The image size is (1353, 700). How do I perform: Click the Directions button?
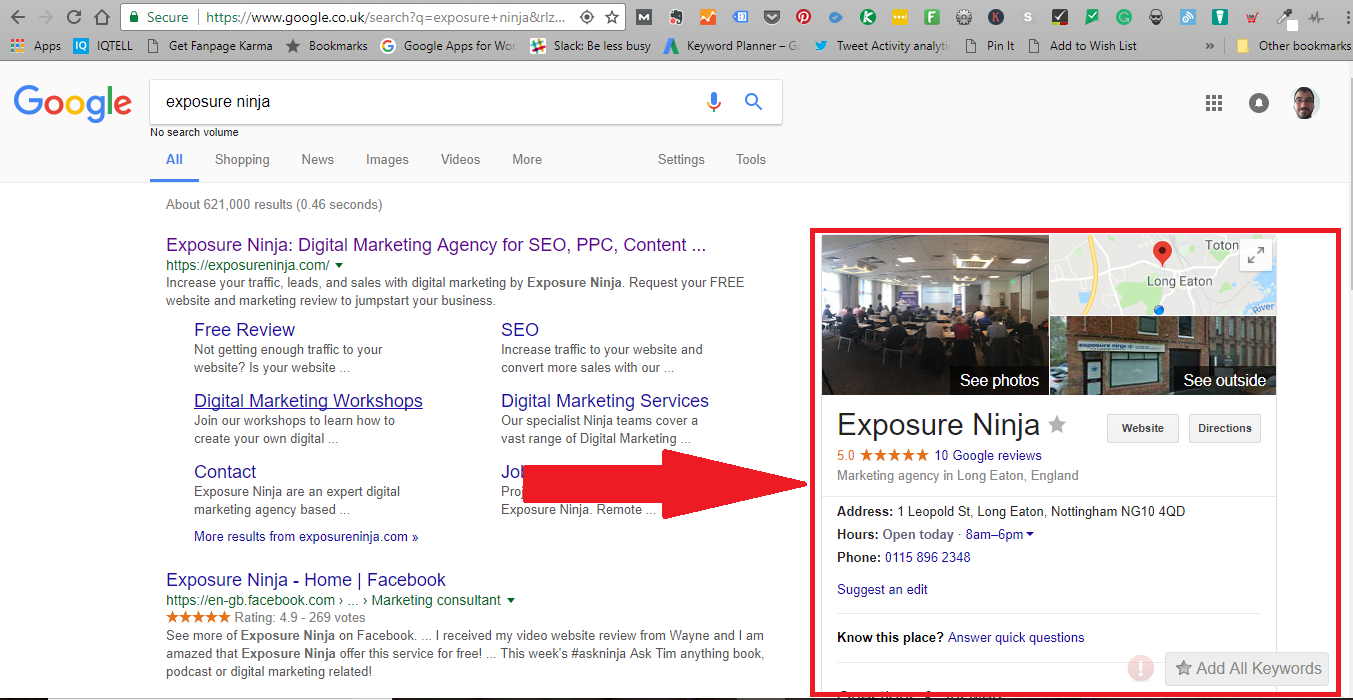pyautogui.click(x=1225, y=428)
